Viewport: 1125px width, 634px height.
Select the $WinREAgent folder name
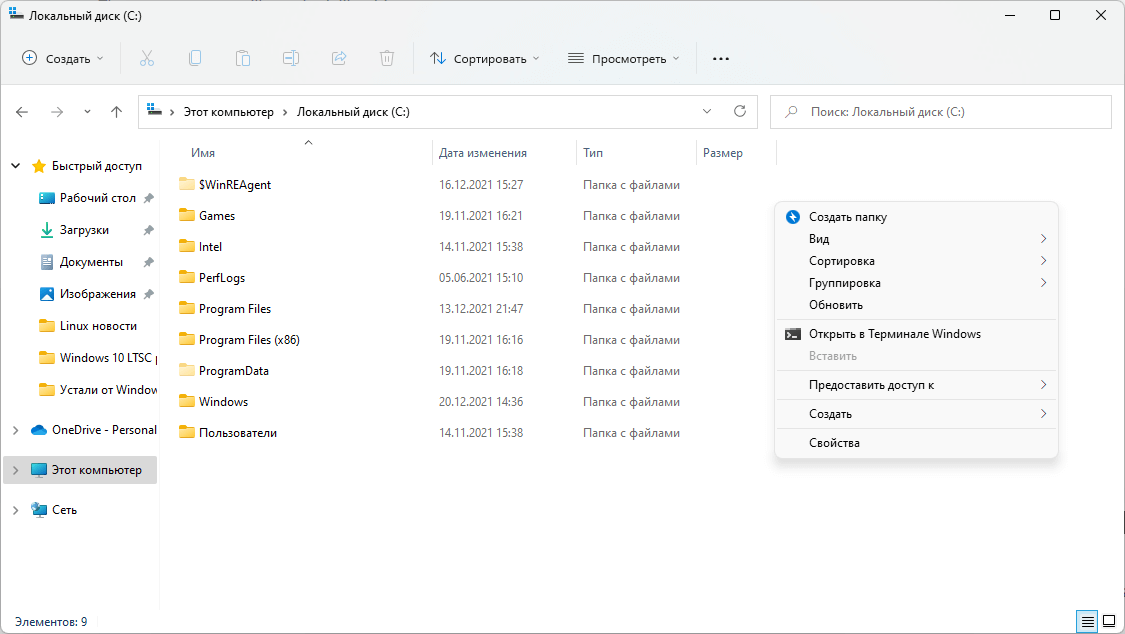(x=235, y=184)
